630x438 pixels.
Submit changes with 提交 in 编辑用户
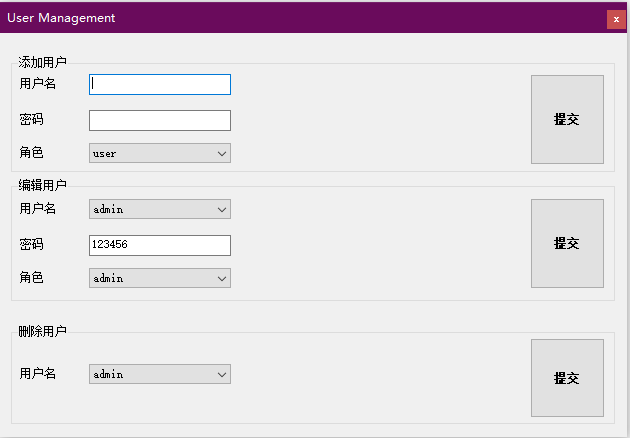point(567,243)
